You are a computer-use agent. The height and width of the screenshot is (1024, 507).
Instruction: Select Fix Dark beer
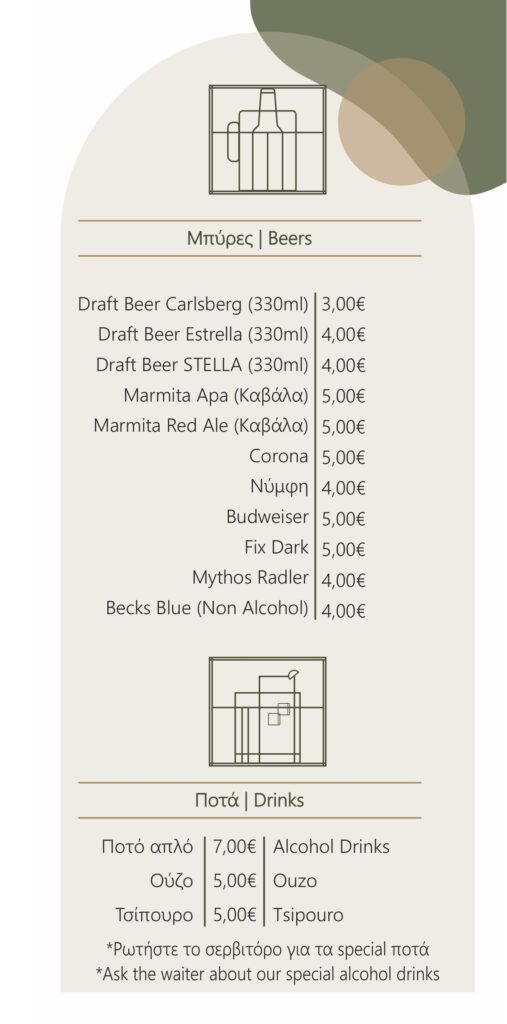tap(276, 547)
